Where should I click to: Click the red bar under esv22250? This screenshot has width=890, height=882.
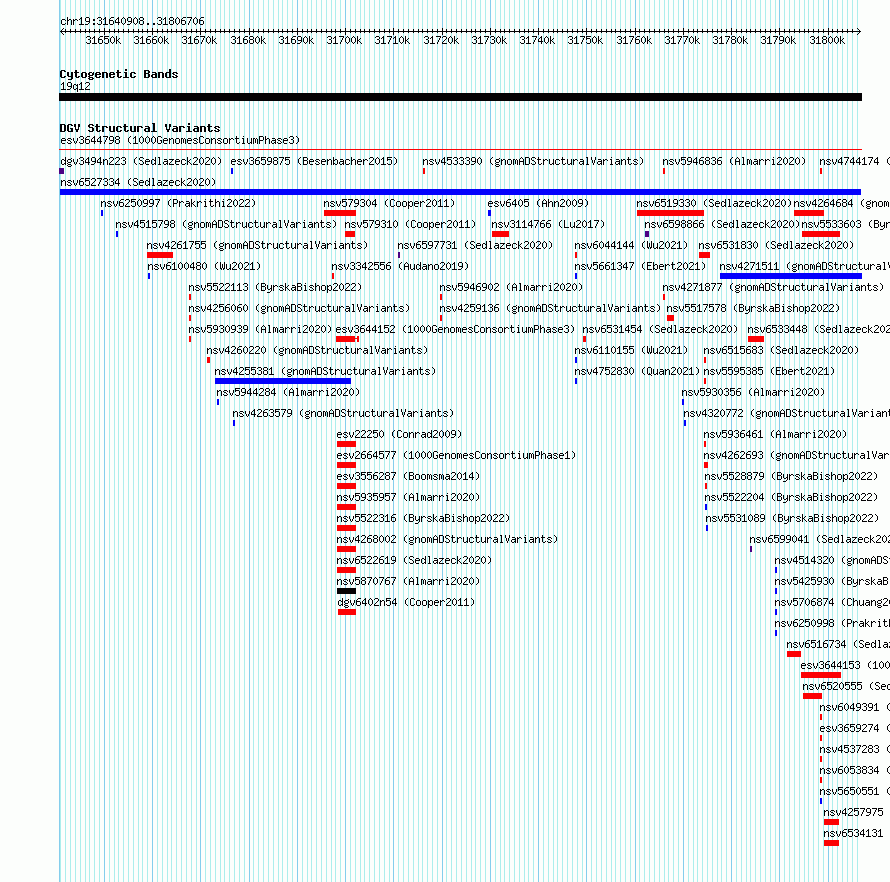tap(346, 444)
